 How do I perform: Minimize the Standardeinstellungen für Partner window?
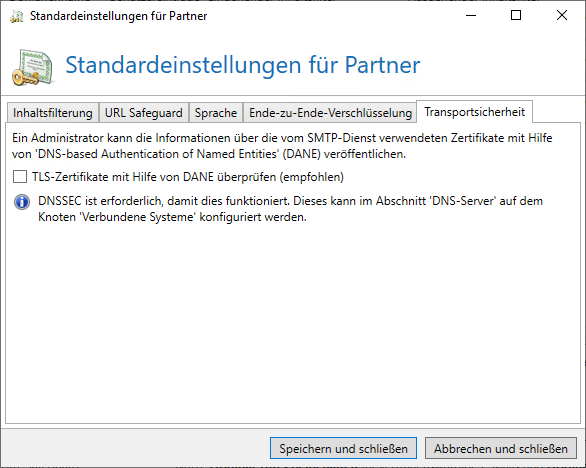click(x=471, y=15)
